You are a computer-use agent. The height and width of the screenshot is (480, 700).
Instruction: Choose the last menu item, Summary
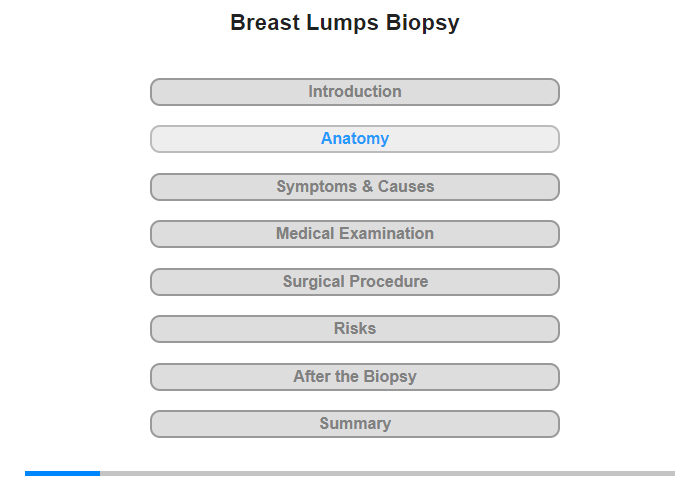354,424
